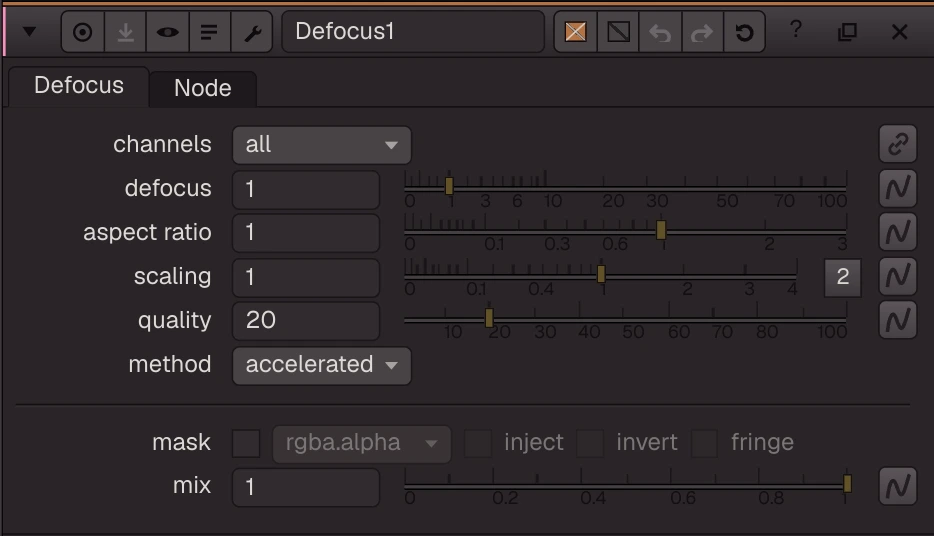Click the orange node color swatch
Screen dimensions: 934x536
(x=575, y=32)
